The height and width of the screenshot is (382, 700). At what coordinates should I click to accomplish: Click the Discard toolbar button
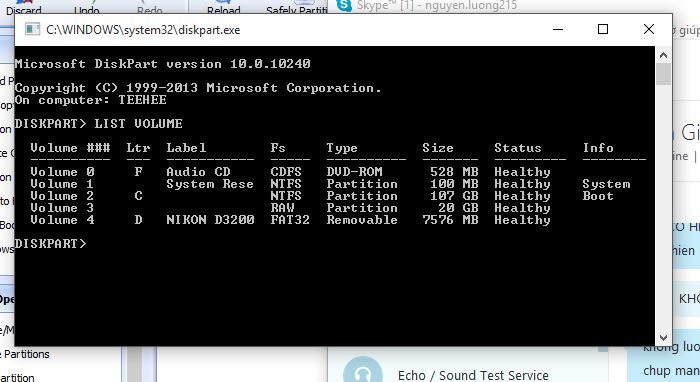[24, 8]
